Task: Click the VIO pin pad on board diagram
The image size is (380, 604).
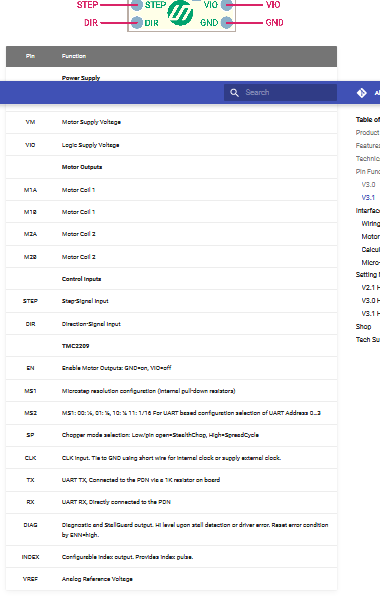Action: (227, 5)
